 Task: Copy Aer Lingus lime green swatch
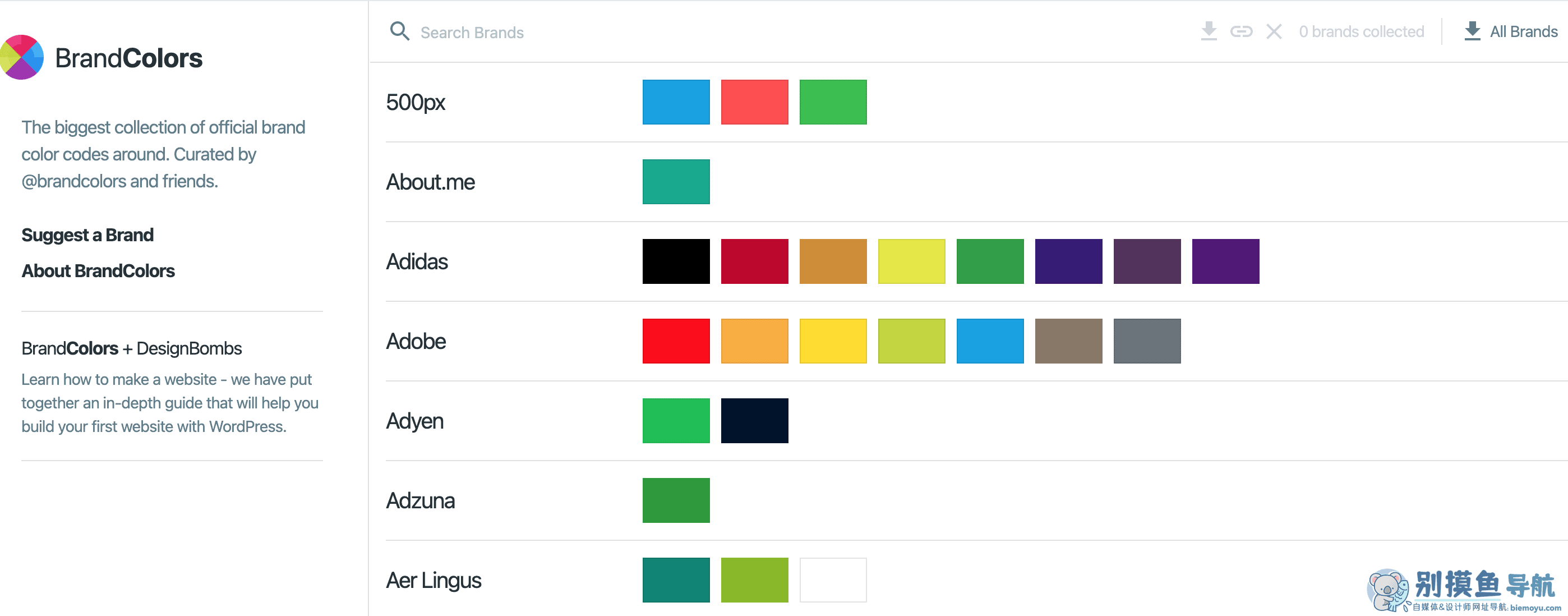(755, 581)
